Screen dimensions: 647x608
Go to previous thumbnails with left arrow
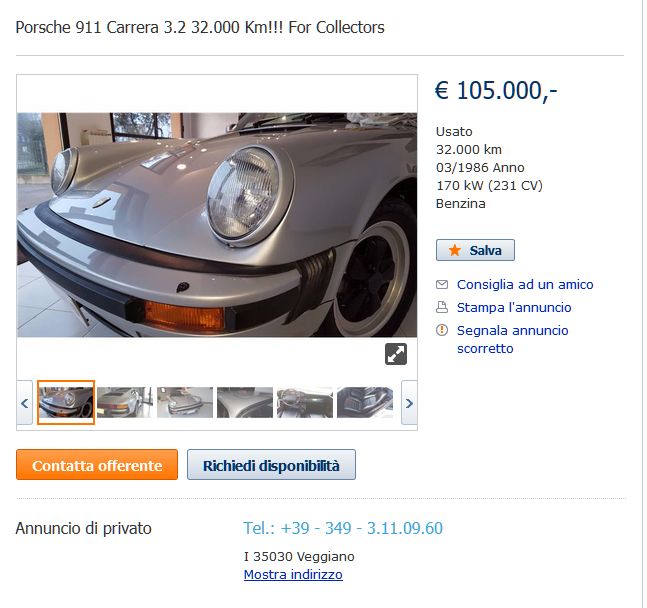25,405
